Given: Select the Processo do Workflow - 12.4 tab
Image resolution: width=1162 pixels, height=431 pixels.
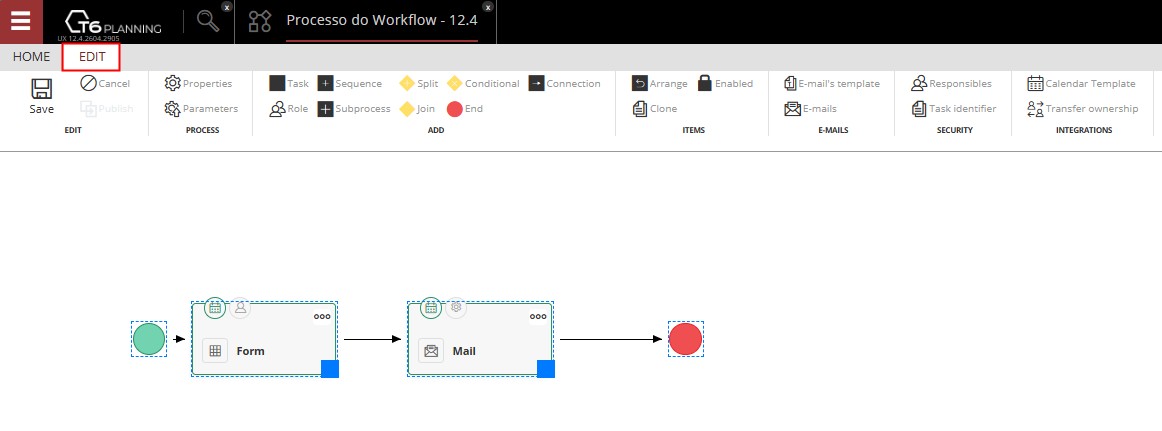Looking at the screenshot, I should point(382,21).
